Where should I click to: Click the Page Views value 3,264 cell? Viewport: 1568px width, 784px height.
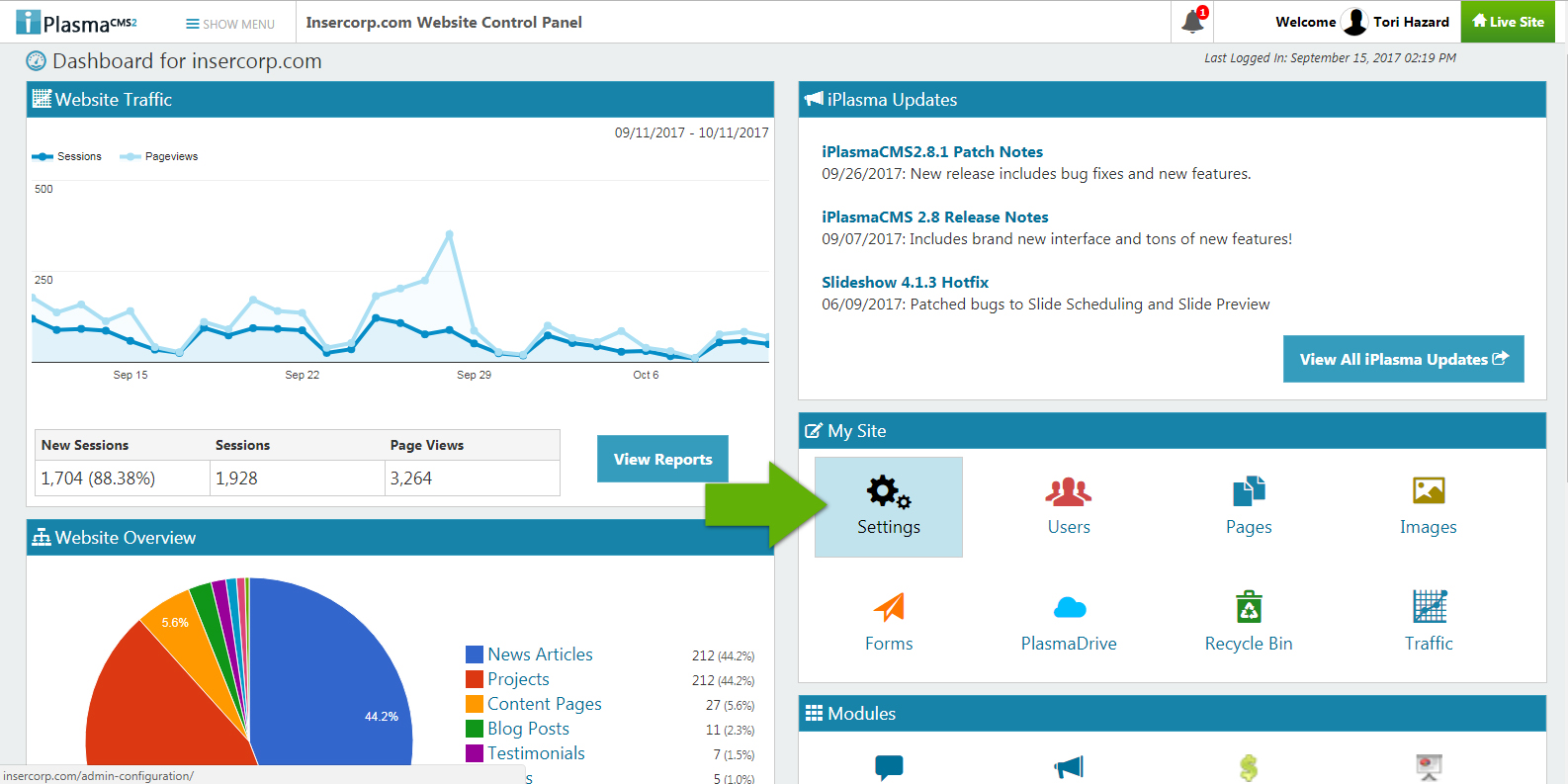coord(472,478)
